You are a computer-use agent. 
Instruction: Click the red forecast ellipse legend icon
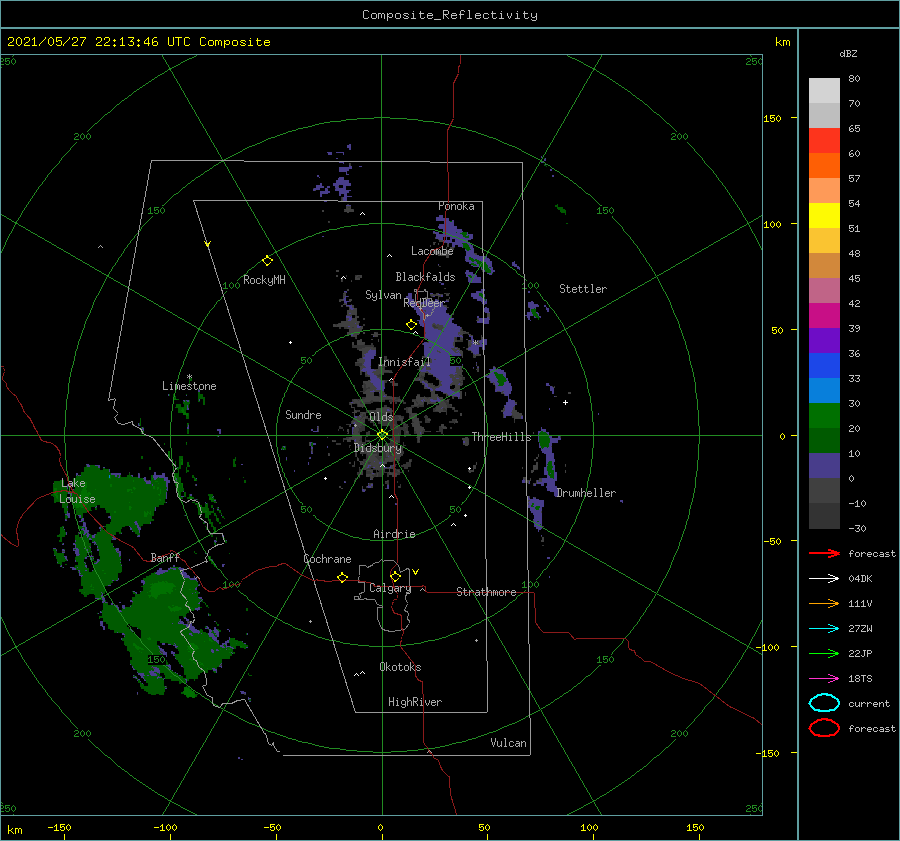pyautogui.click(x=824, y=728)
